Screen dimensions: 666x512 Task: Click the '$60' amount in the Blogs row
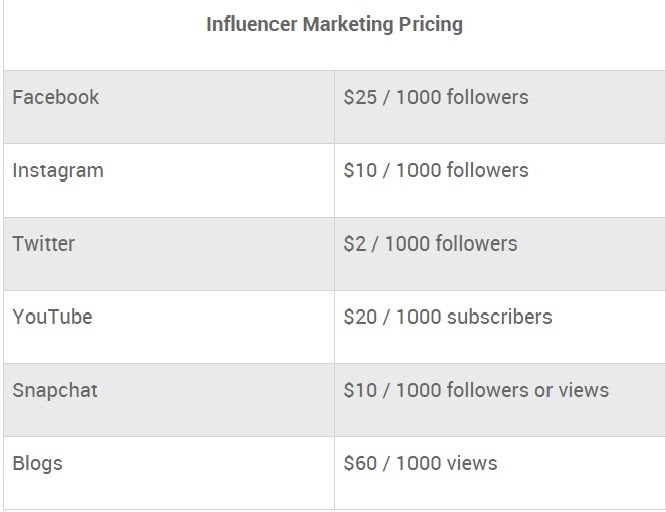tap(360, 463)
